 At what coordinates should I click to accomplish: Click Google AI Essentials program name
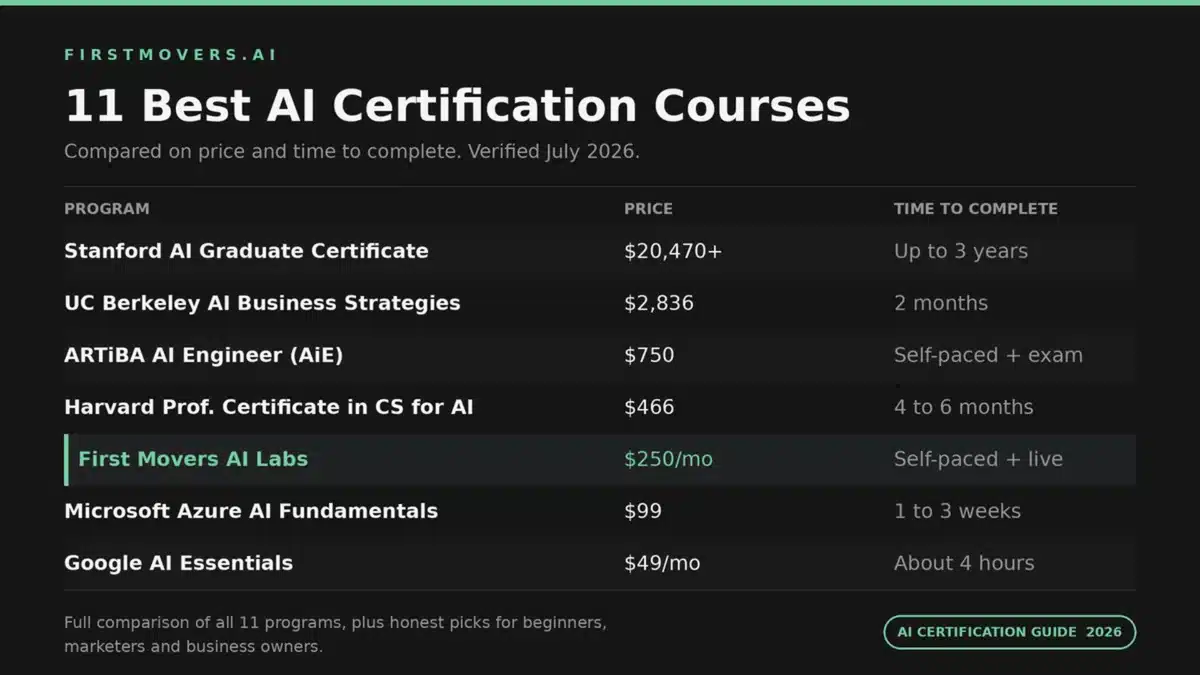179,563
